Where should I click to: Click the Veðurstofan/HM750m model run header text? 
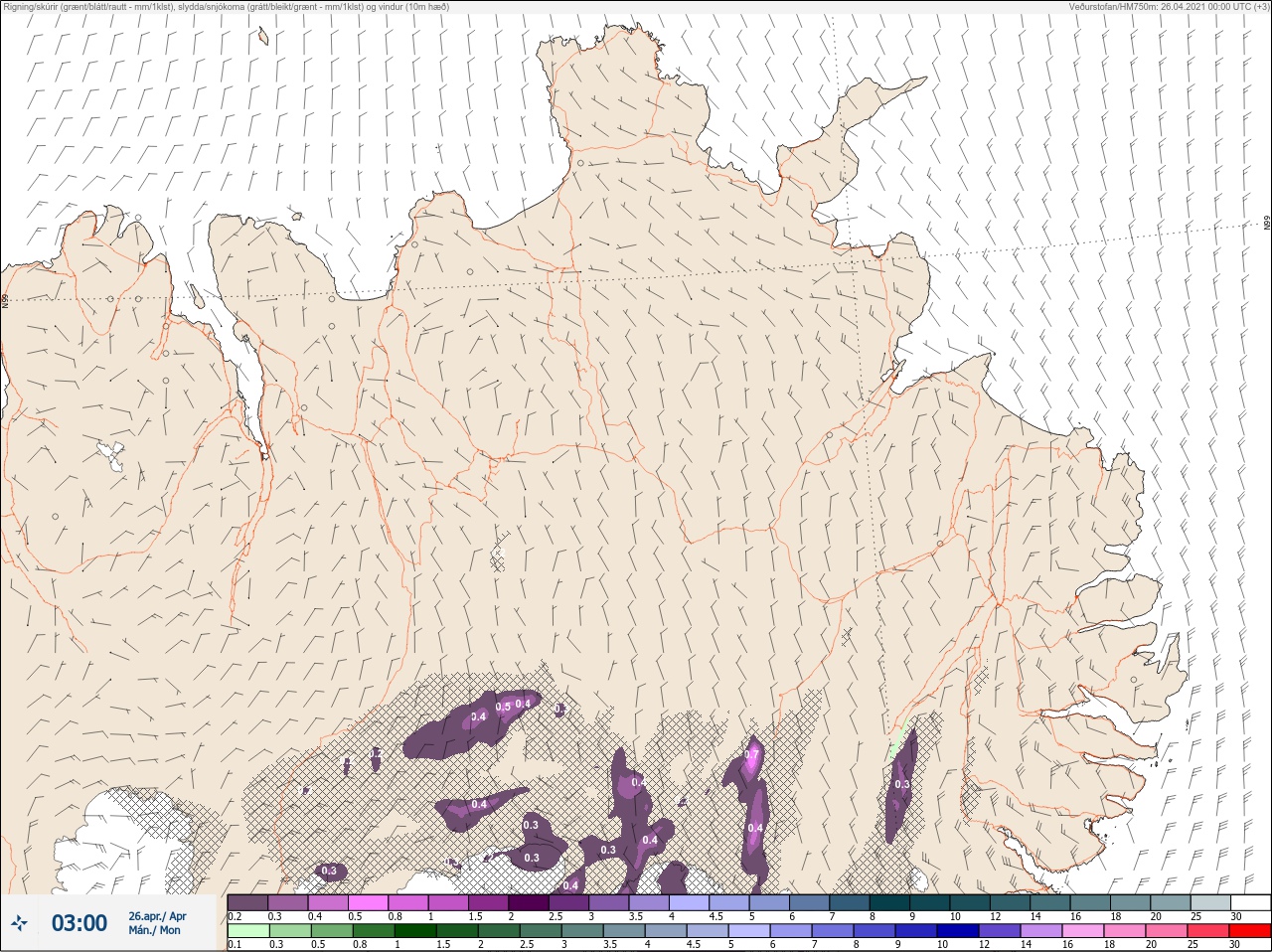pos(1169,6)
